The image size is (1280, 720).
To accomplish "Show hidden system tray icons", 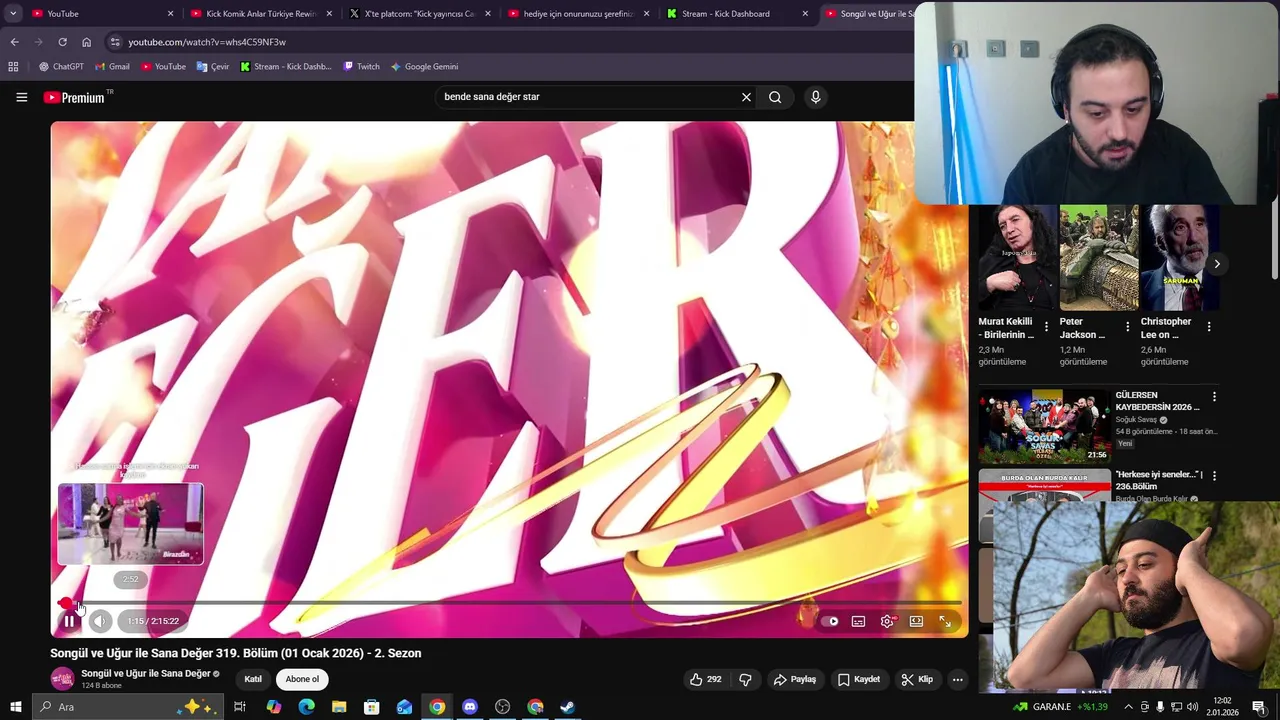I will (1128, 707).
